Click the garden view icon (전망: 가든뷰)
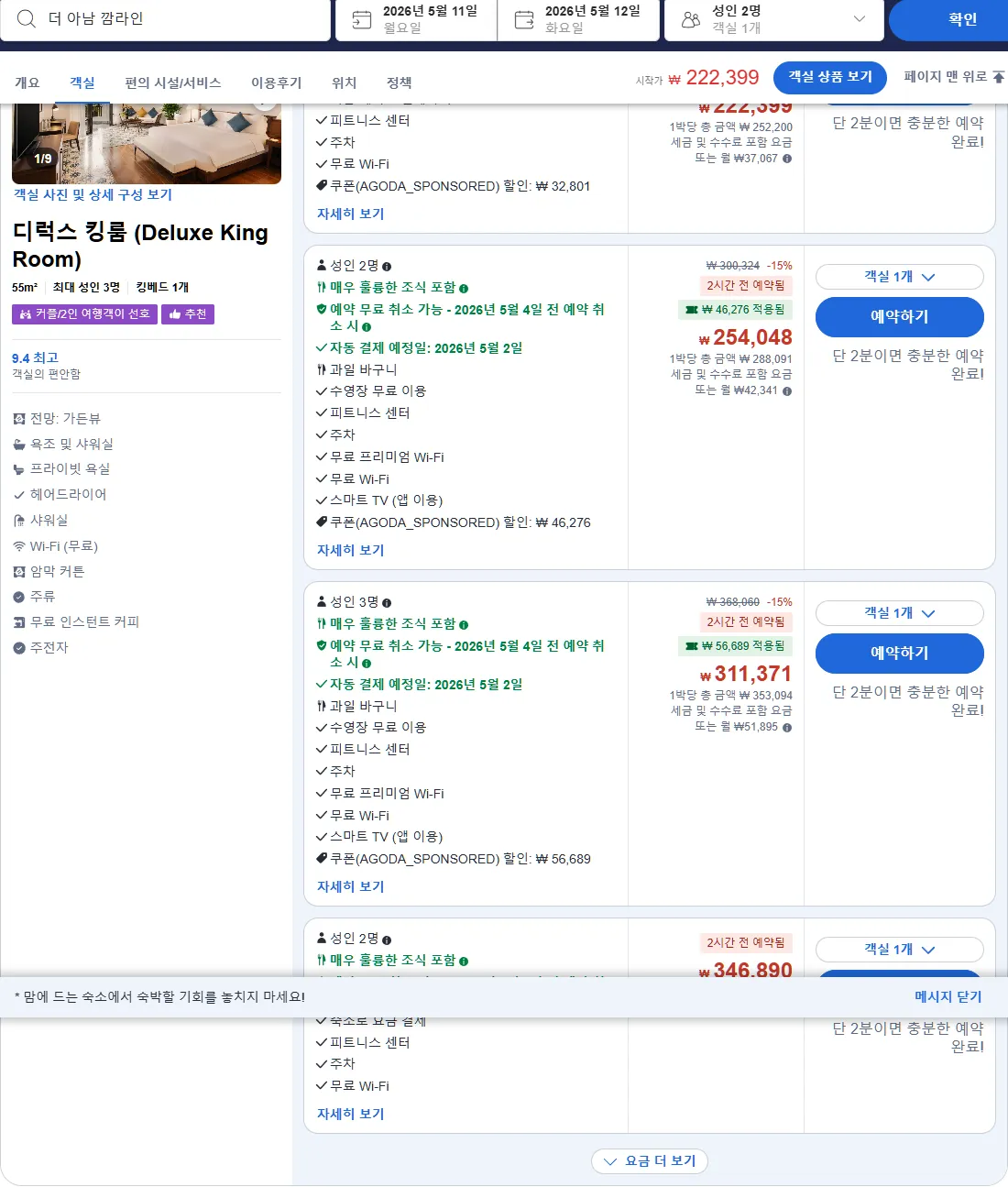Viewport: 1008px width, 1187px height. pyautogui.click(x=19, y=419)
